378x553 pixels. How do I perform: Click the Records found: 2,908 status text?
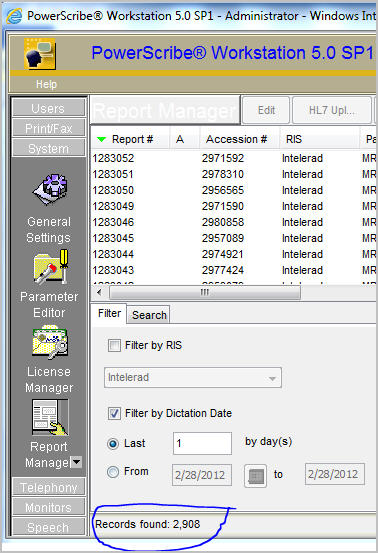coord(147,524)
